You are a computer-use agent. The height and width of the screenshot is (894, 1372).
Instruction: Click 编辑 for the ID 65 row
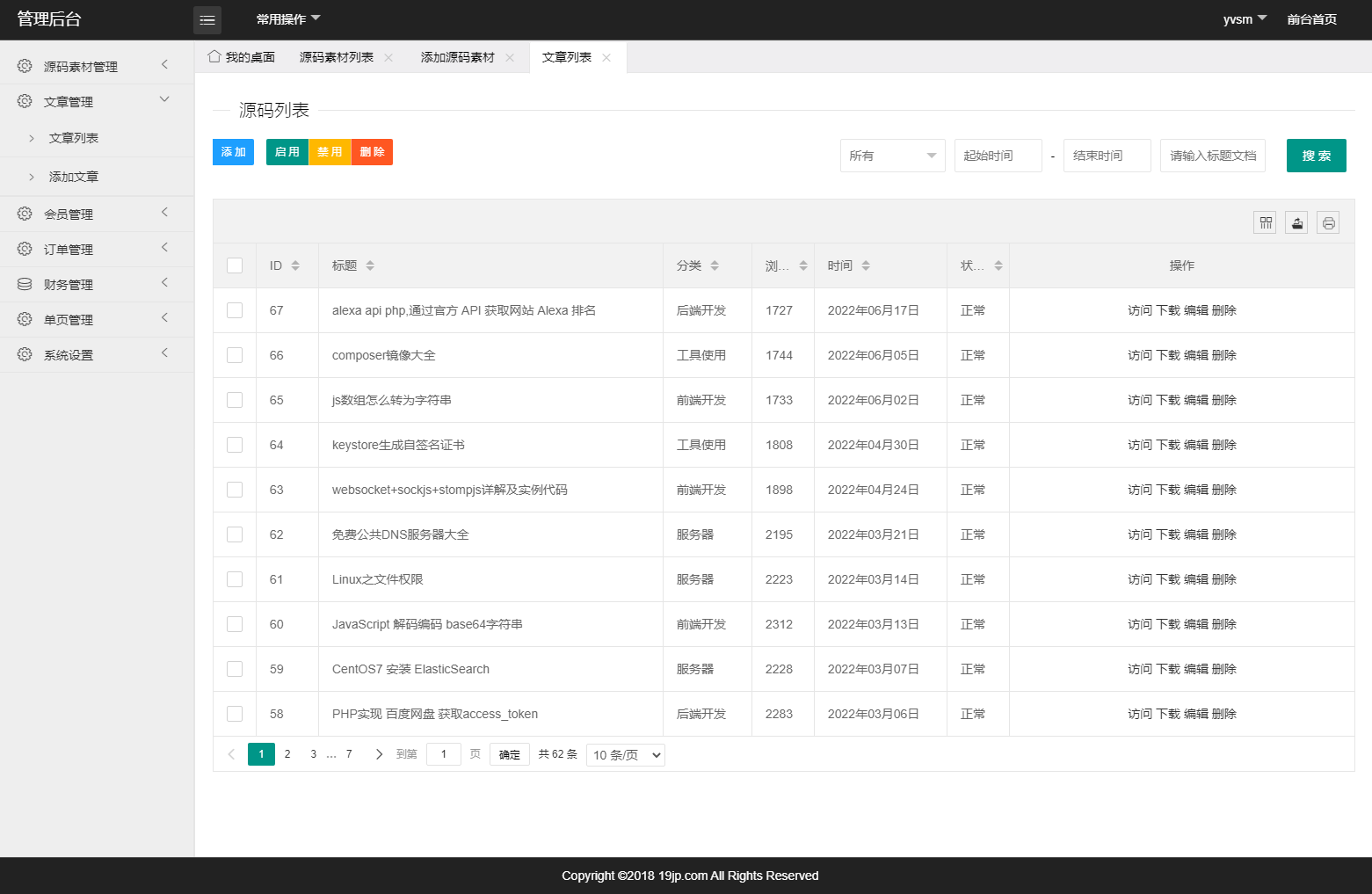click(1196, 400)
